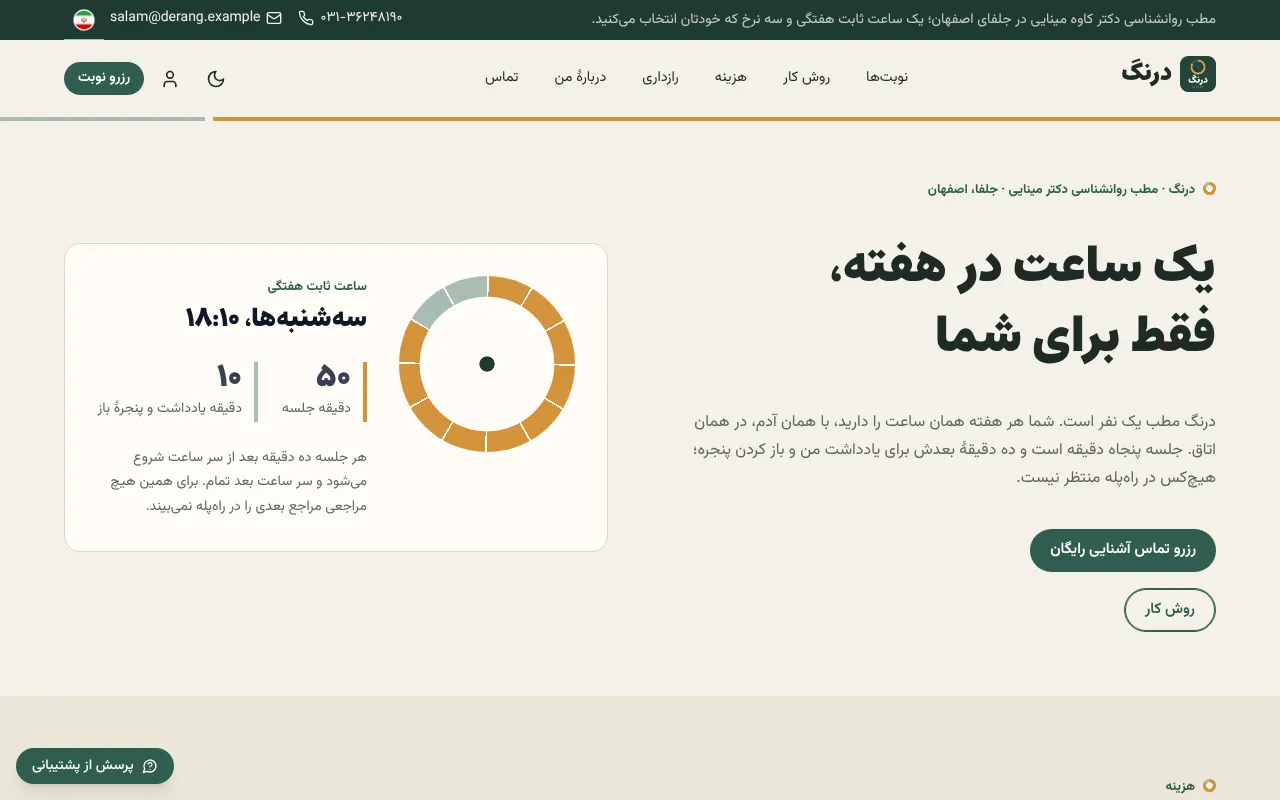Image resolution: width=1280 pixels, height=800 pixels.
Task: Open the پرسش از پشتیبانی chat button
Action: click(95, 766)
